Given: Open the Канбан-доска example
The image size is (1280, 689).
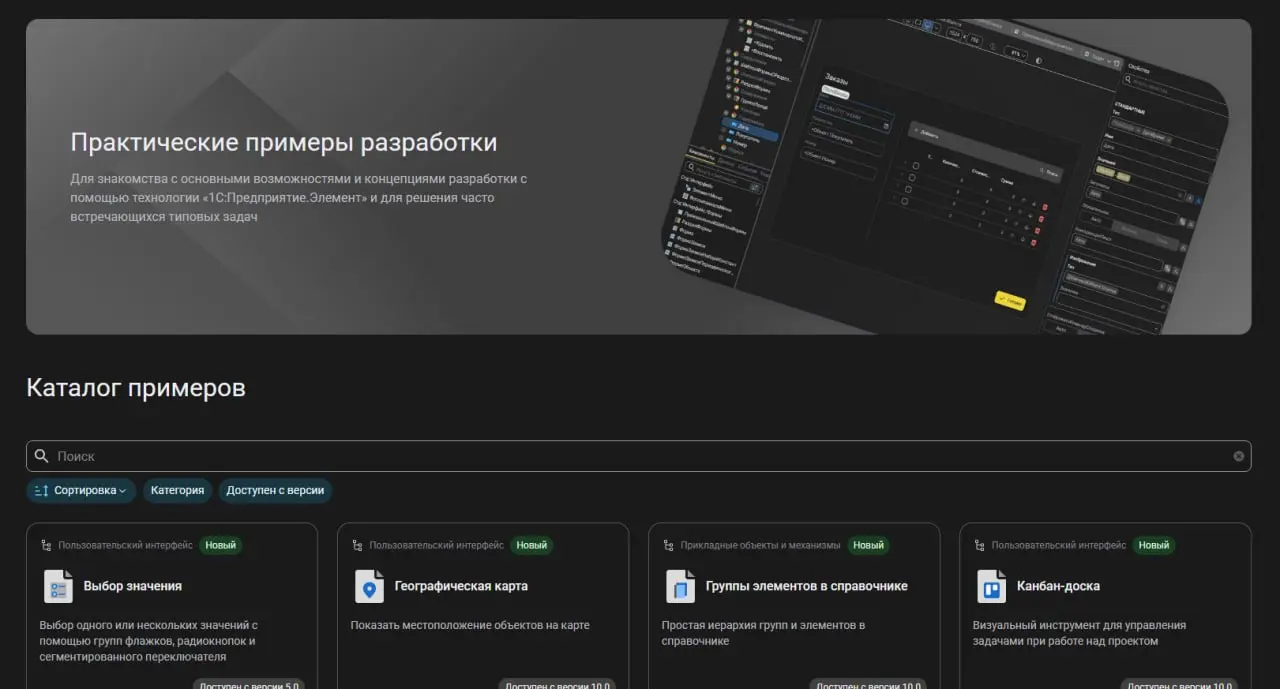Looking at the screenshot, I should [x=1058, y=586].
